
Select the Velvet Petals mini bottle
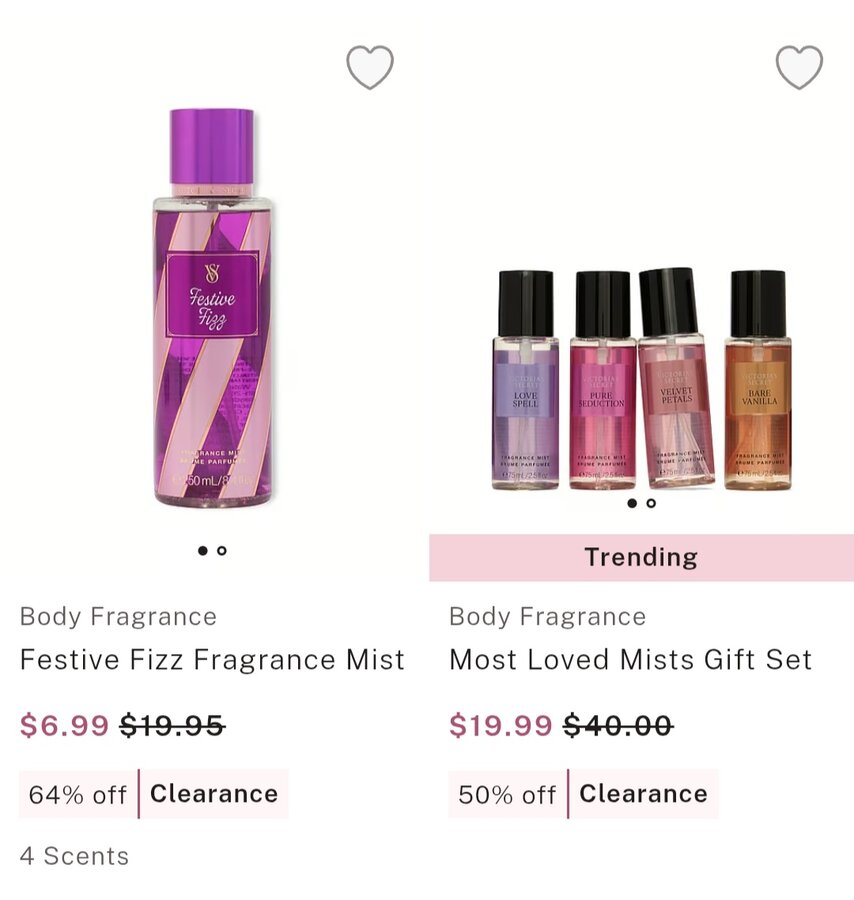(x=676, y=377)
